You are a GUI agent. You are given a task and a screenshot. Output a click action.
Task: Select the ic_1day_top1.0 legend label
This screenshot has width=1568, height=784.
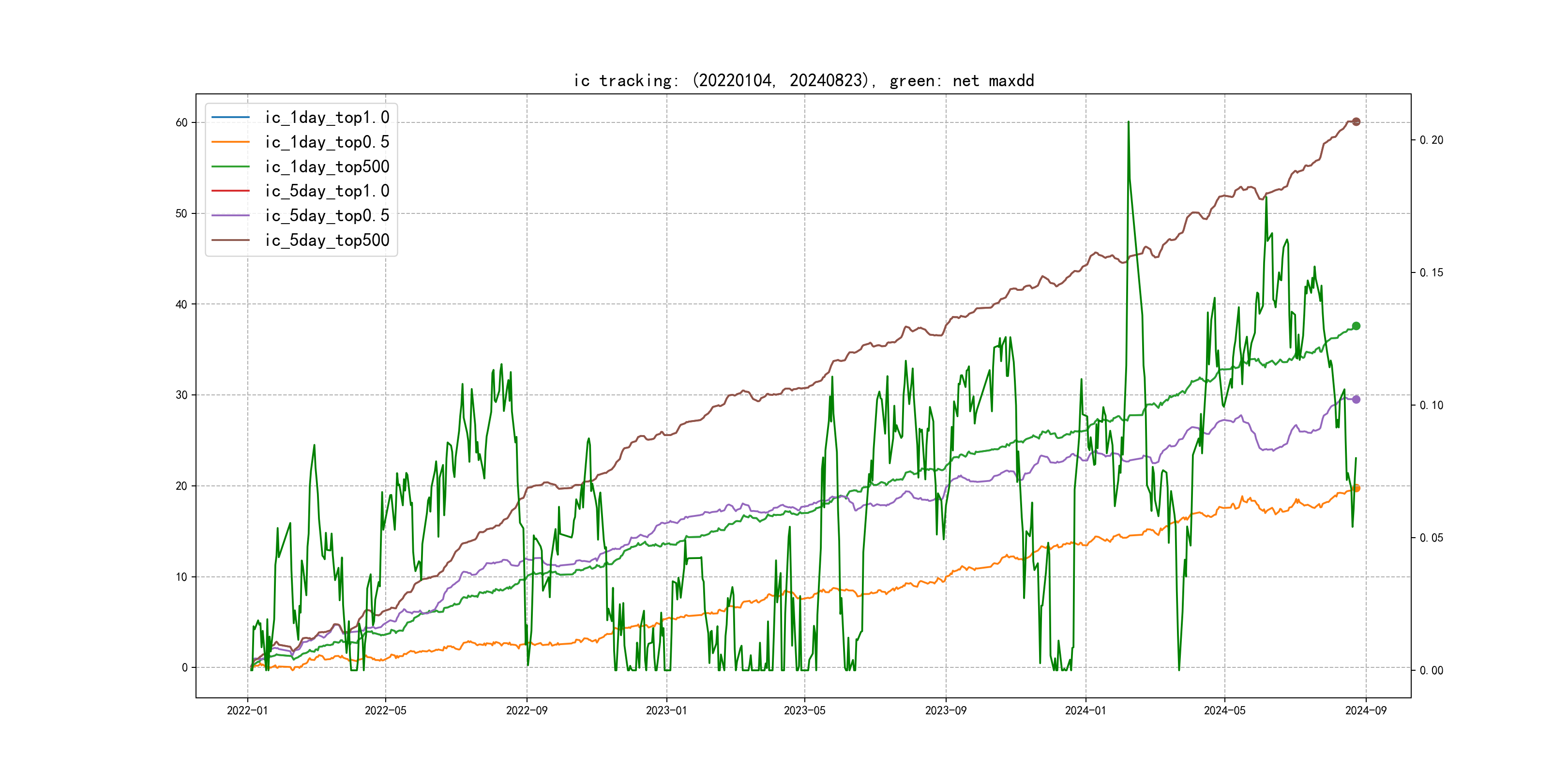[x=327, y=117]
